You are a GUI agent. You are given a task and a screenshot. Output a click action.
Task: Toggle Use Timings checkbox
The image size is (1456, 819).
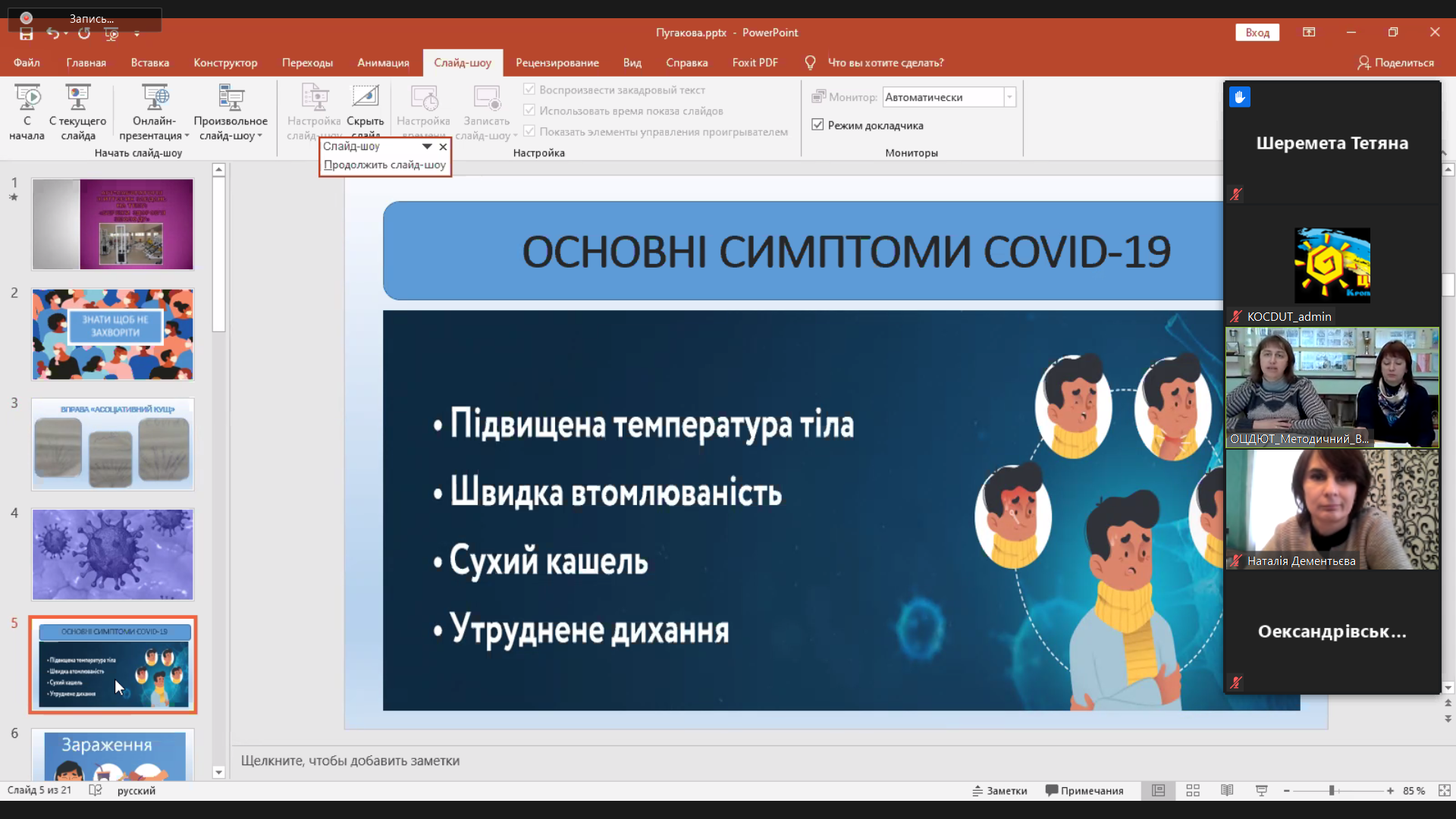coord(529,111)
